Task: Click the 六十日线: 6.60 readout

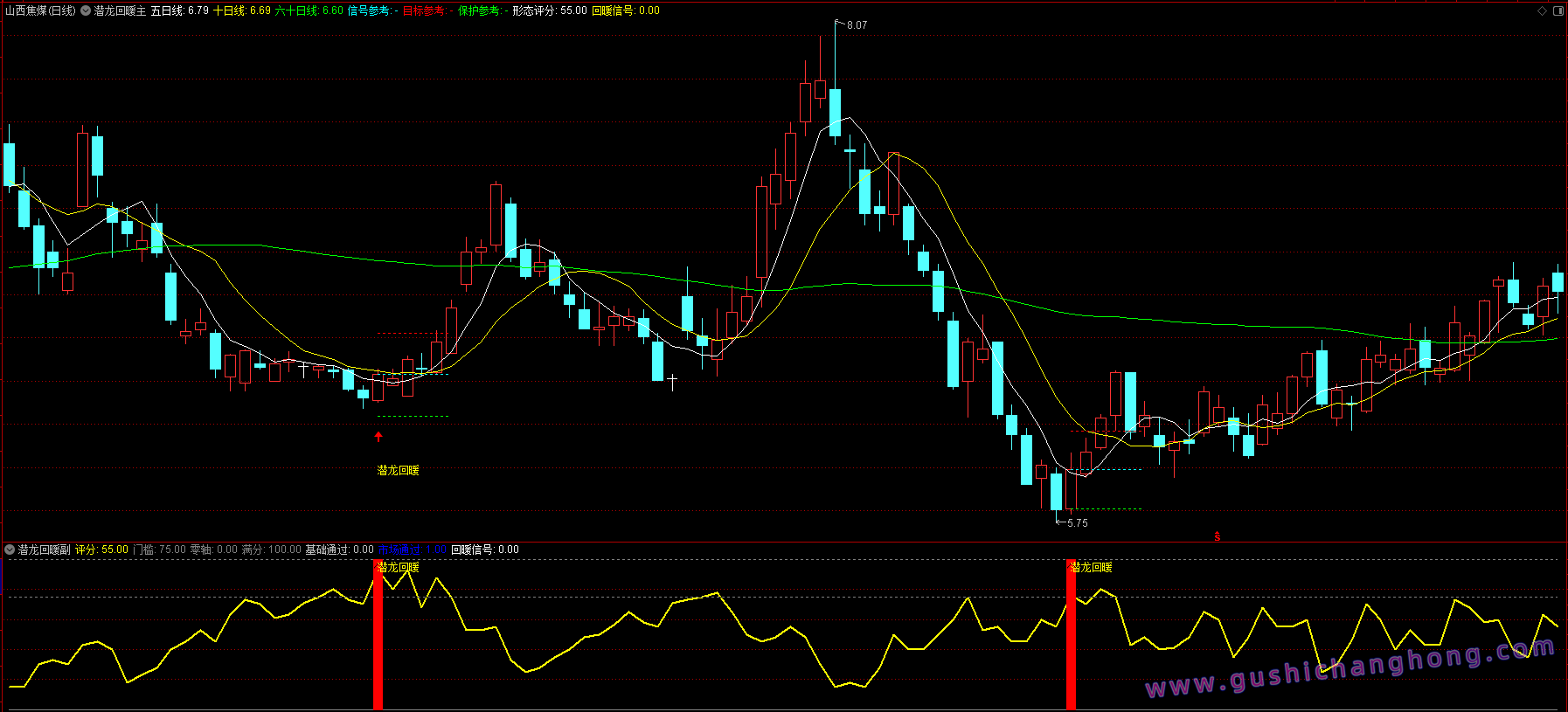Action: pos(309,11)
